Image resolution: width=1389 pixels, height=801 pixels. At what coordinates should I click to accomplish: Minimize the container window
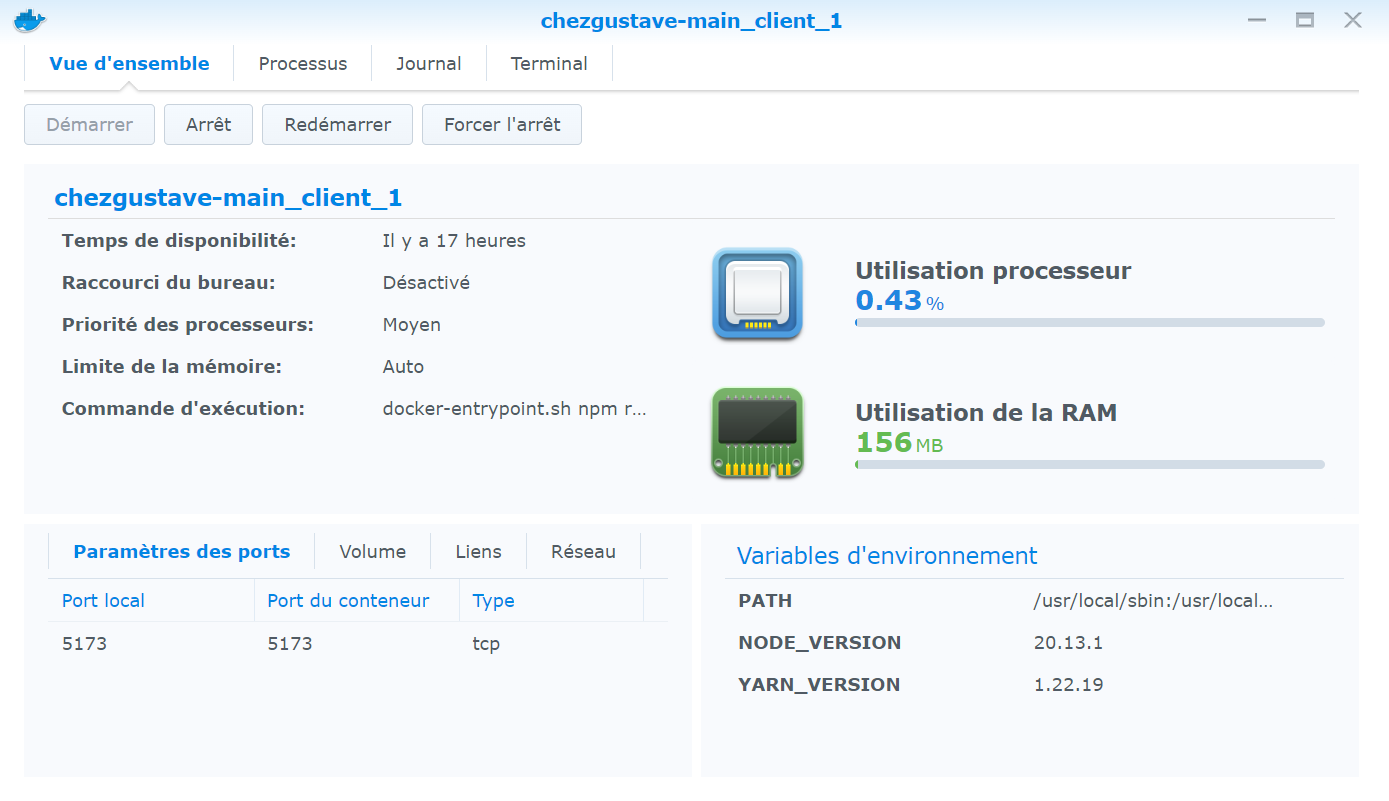[x=1257, y=20]
